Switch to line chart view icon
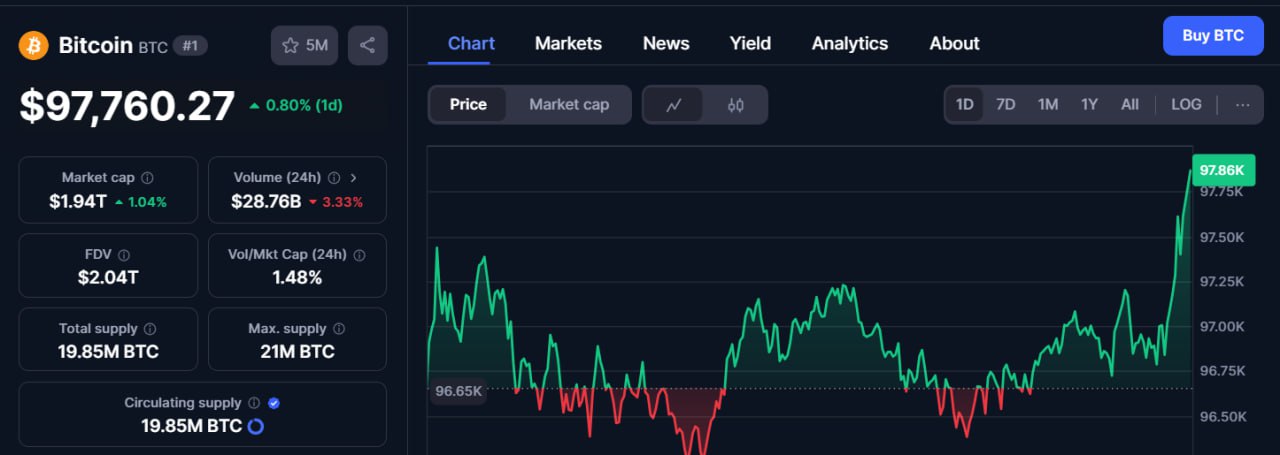 (x=673, y=105)
